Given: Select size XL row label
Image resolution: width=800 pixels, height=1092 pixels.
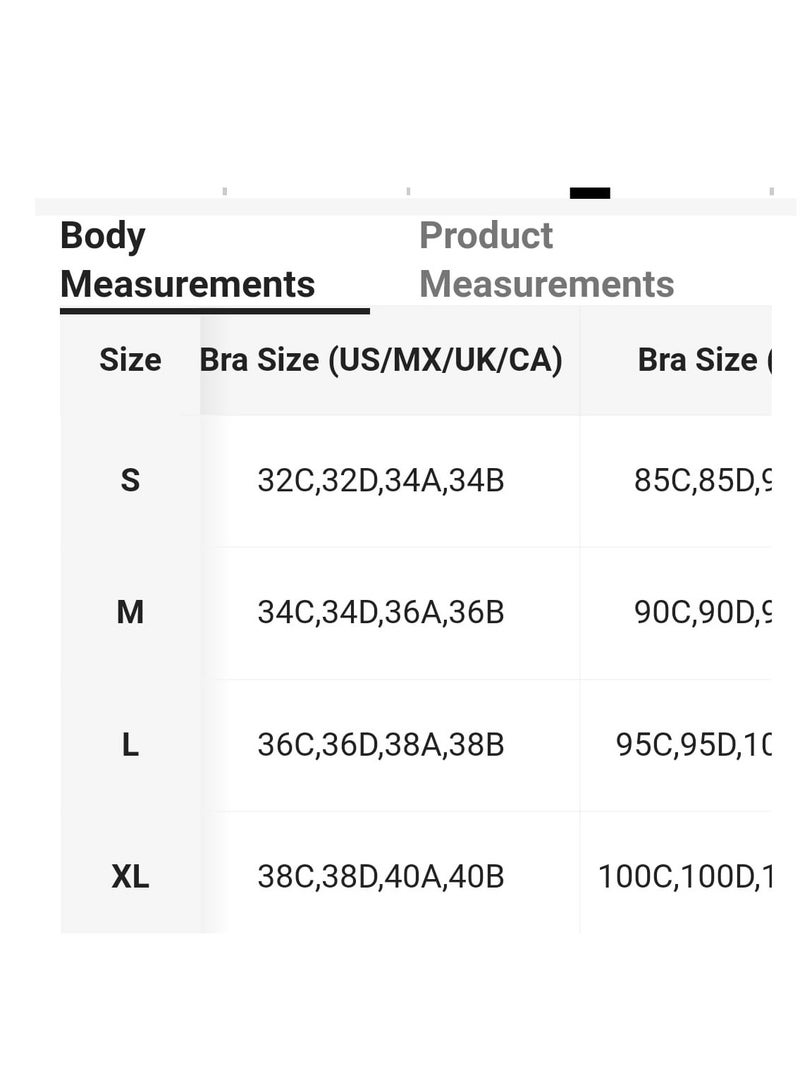Looking at the screenshot, I should pyautogui.click(x=130, y=877).
